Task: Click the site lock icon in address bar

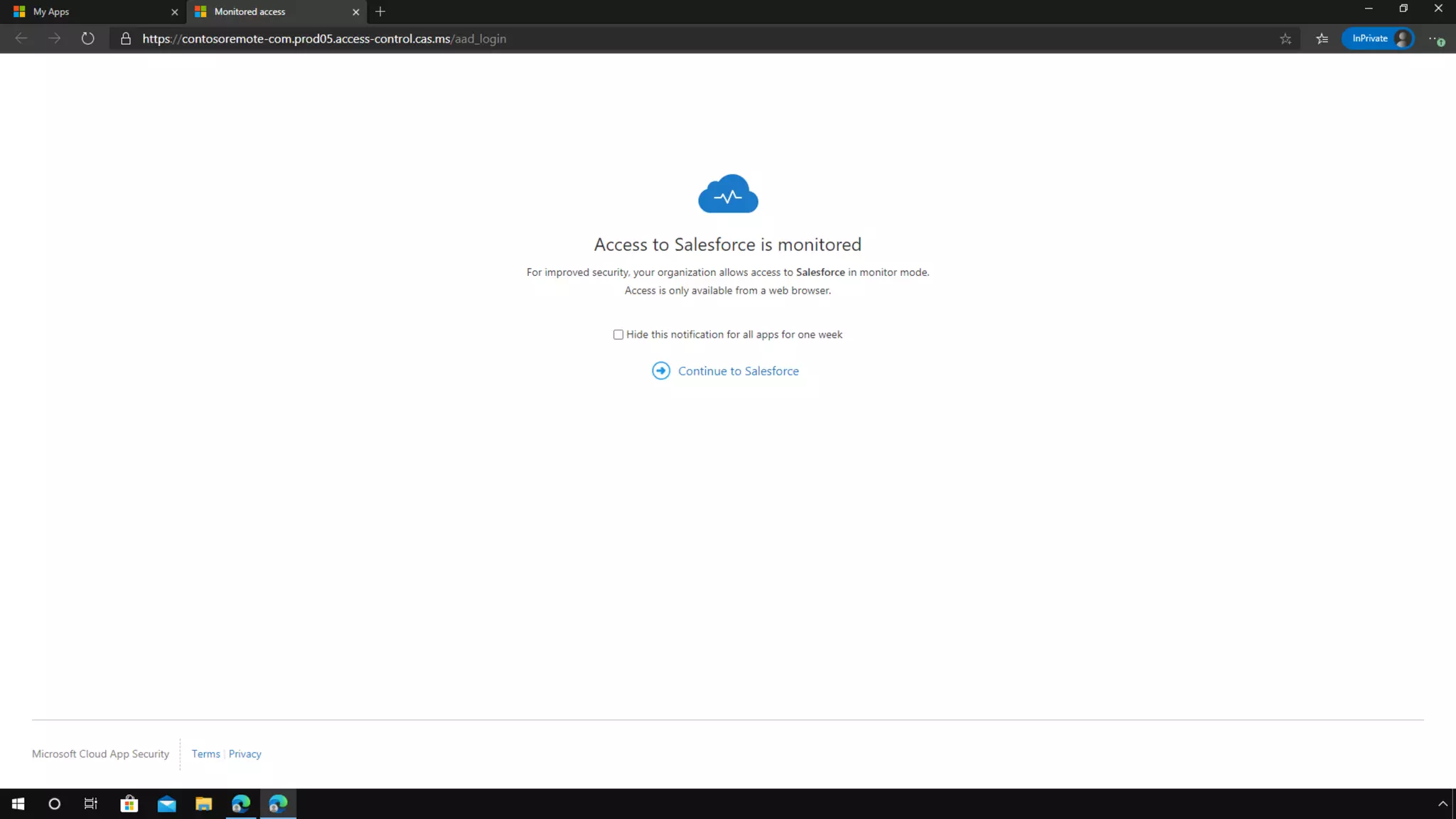Action: tap(126, 38)
